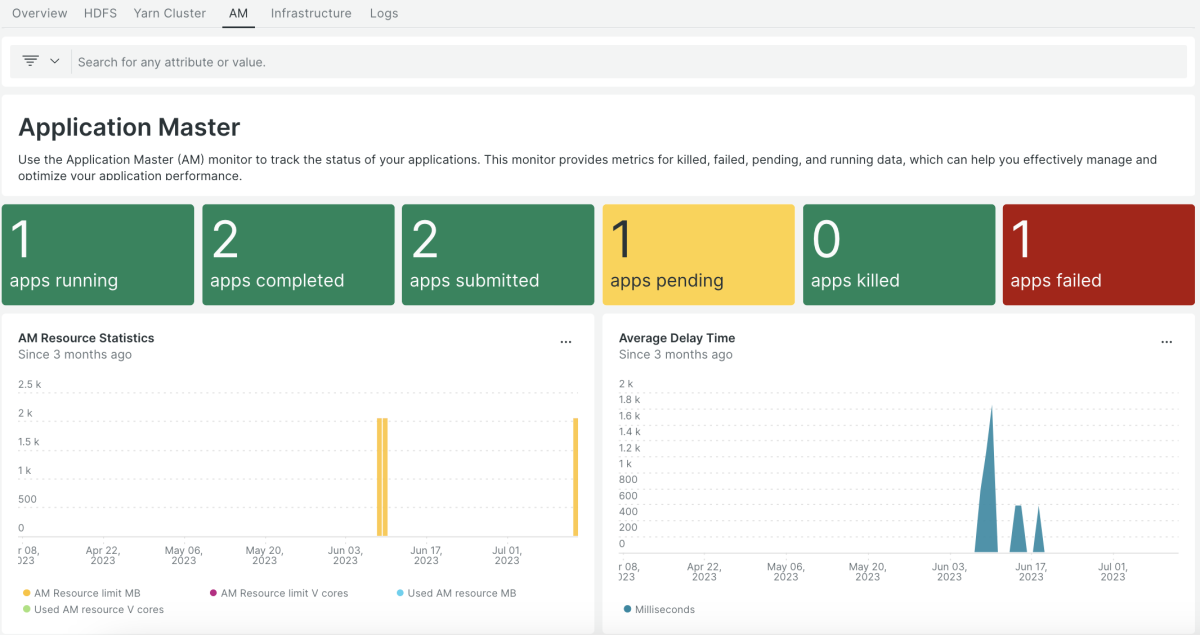
Task: Switch to the Overview tab
Action: pyautogui.click(x=40, y=13)
